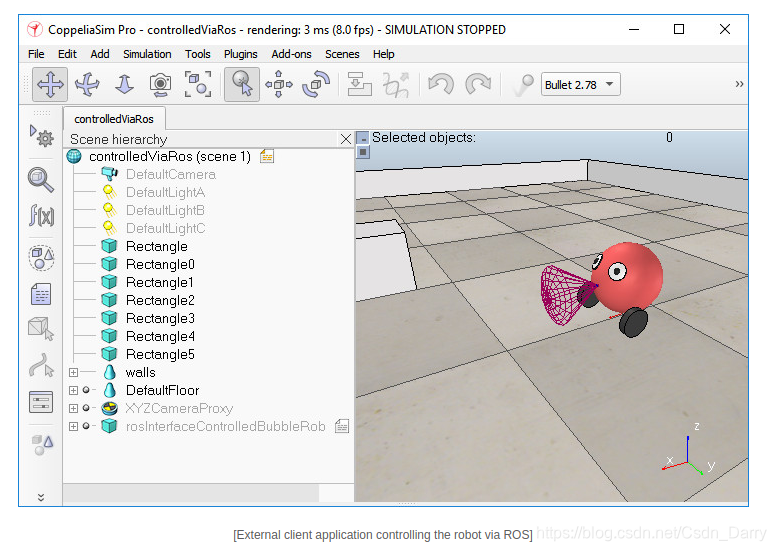
Task: Expand the XYZCameraProxy tree node
Action: [73, 408]
